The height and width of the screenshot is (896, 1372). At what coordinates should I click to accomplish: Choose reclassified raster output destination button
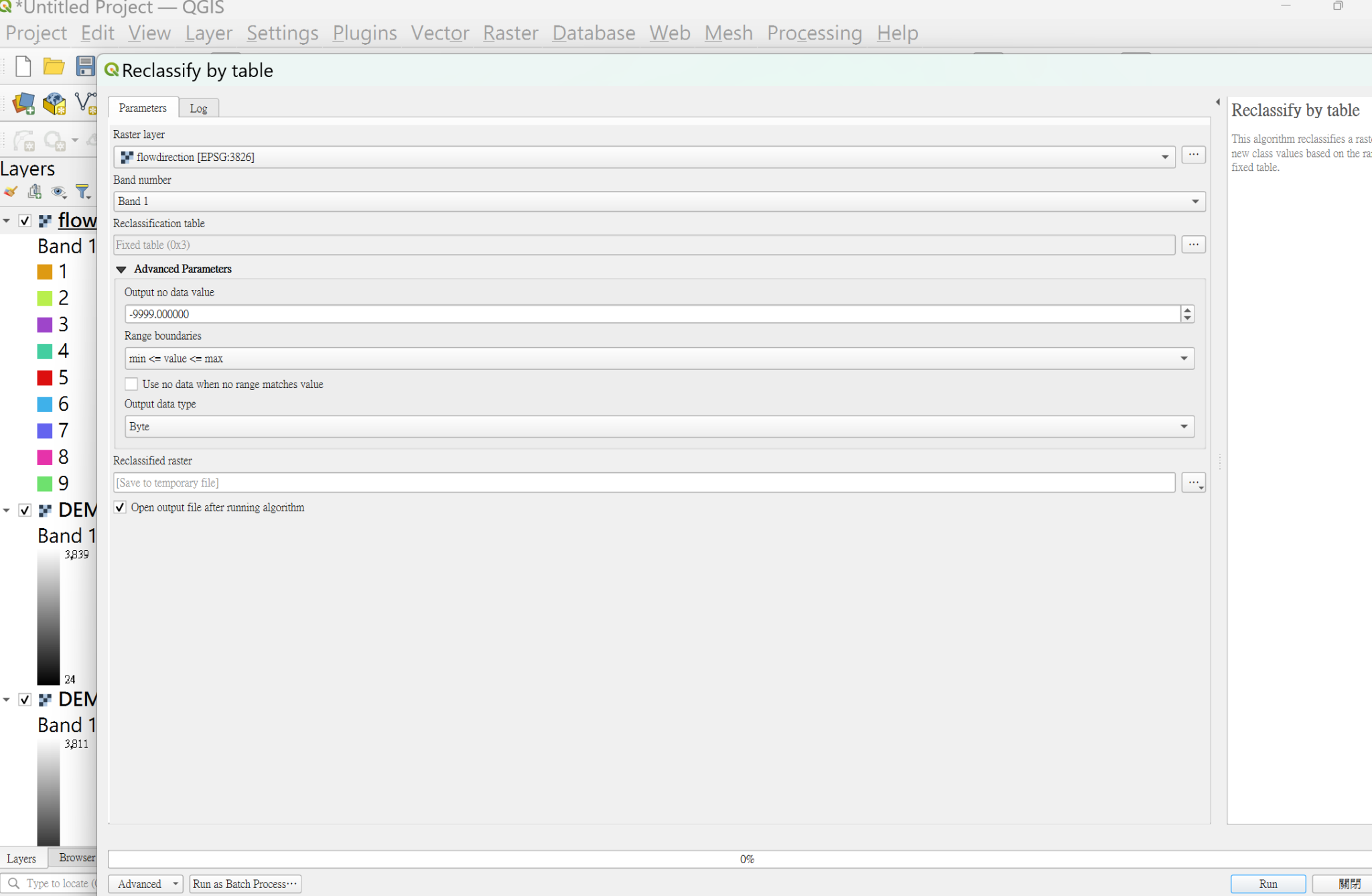click(1193, 483)
